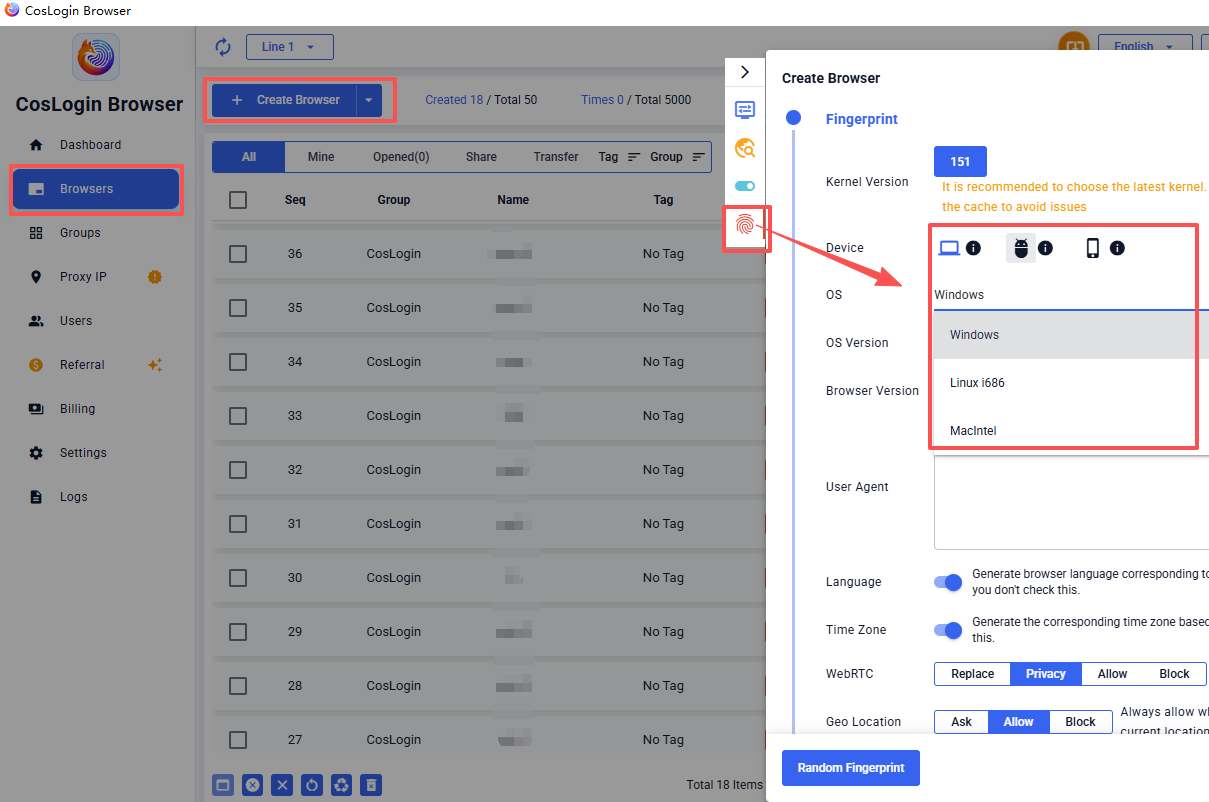This screenshot has width=1209, height=802.
Task: Open the Logs page in sidebar
Action: pyautogui.click(x=96, y=497)
